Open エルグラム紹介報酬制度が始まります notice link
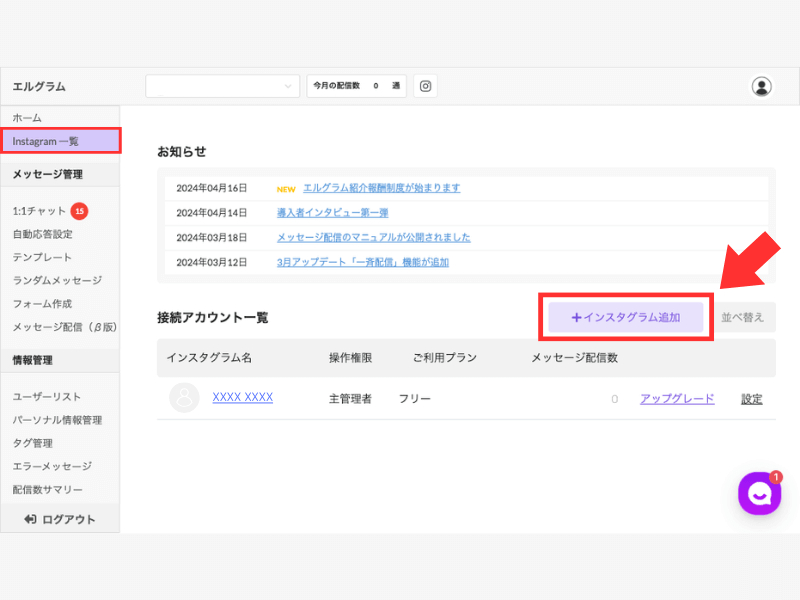Image resolution: width=800 pixels, height=600 pixels. (x=382, y=188)
